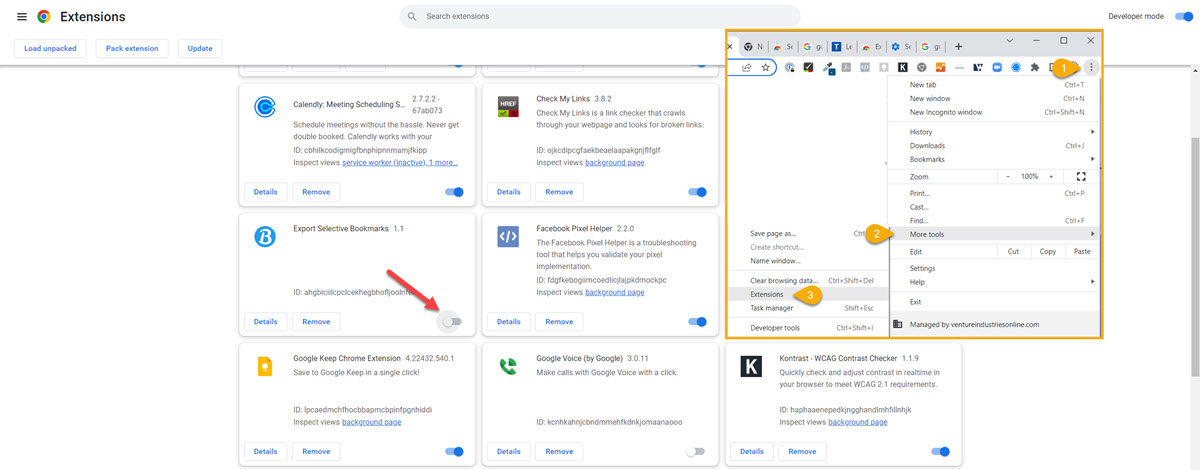
Task: Open Check My Links background page link
Action: tap(615, 162)
